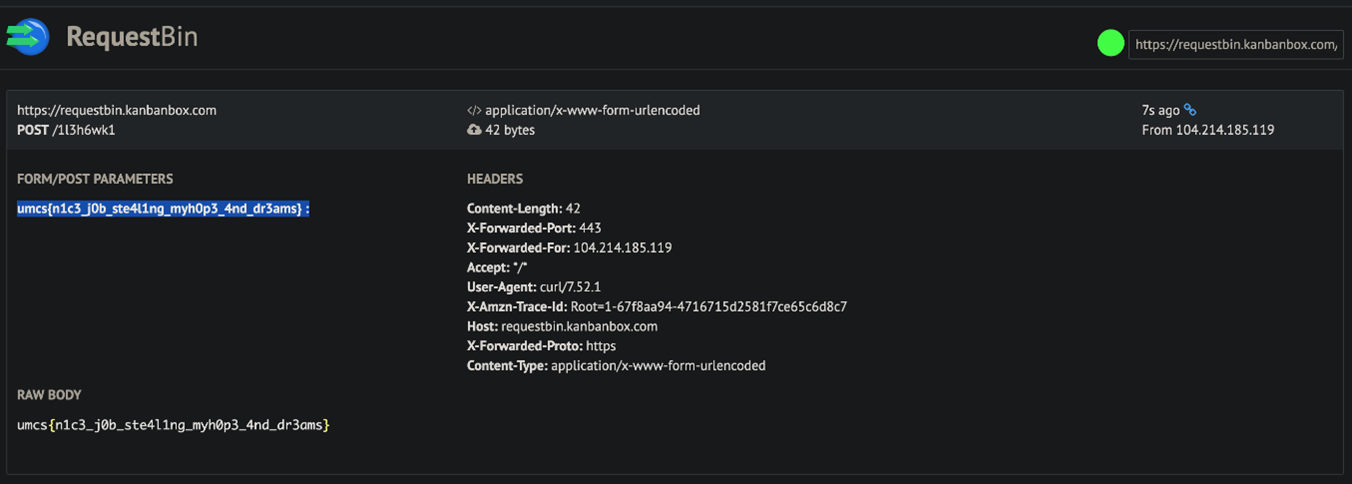The width and height of the screenshot is (1352, 484).
Task: Click the 7s ago timestamp text
Action: [1160, 110]
